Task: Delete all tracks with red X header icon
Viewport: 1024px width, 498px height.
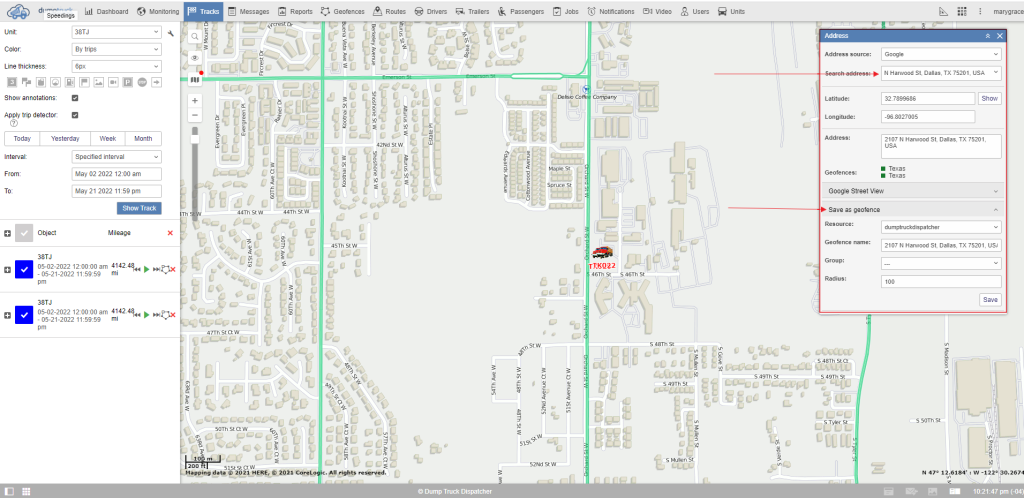Action: [170, 233]
